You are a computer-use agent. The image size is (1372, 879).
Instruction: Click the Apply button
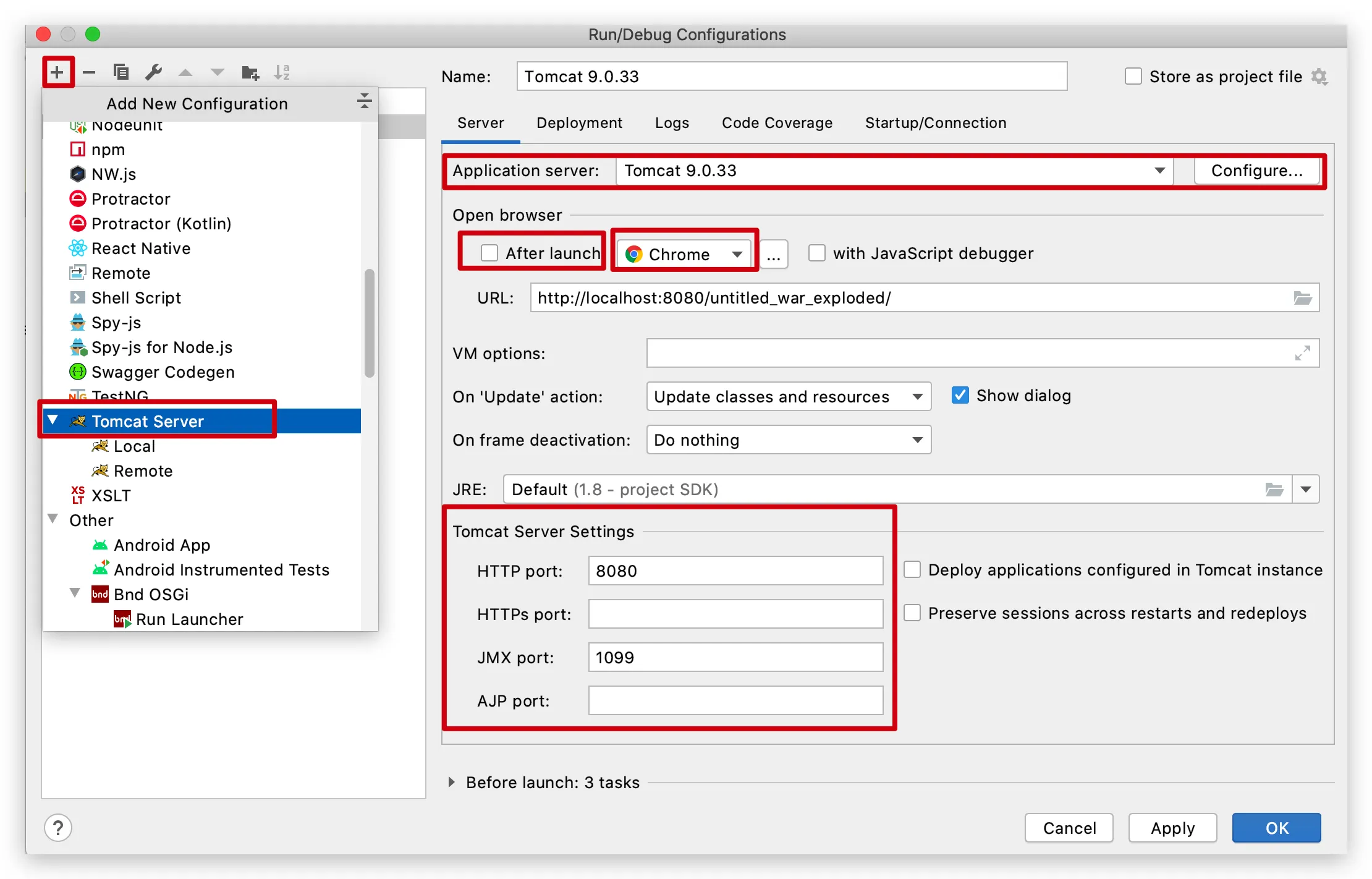pyautogui.click(x=1173, y=828)
